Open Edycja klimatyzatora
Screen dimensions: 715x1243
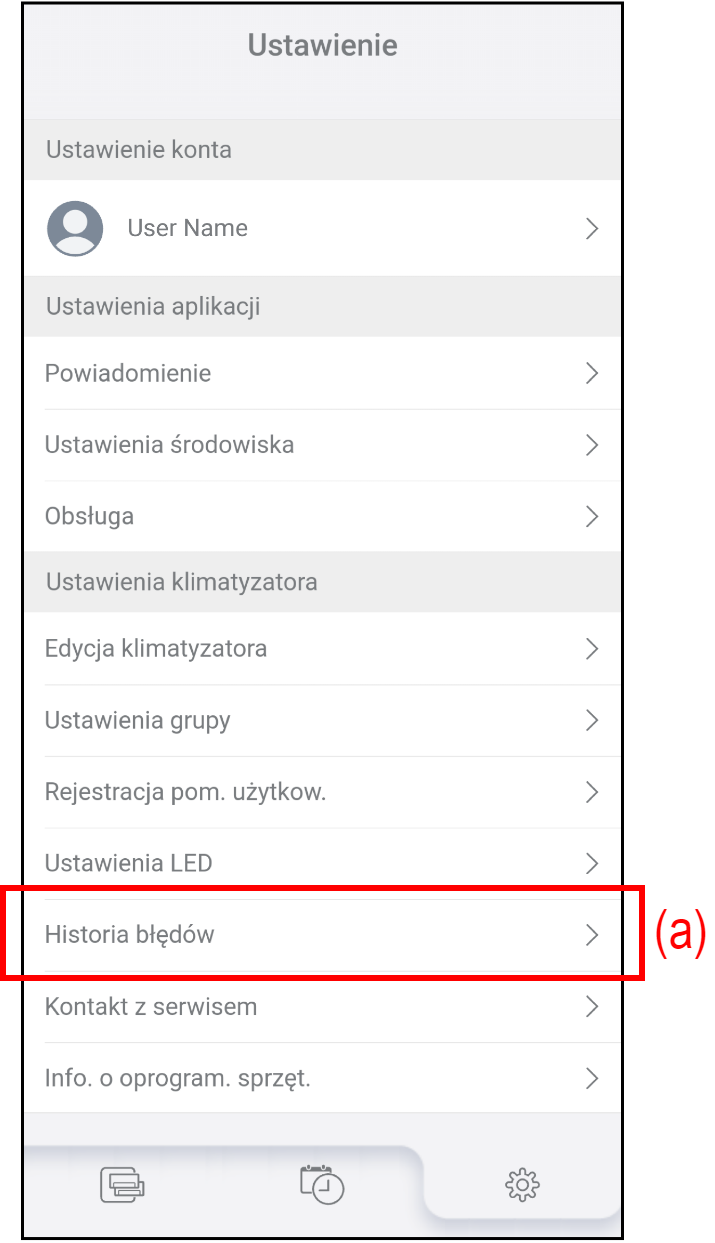pyautogui.click(x=156, y=649)
